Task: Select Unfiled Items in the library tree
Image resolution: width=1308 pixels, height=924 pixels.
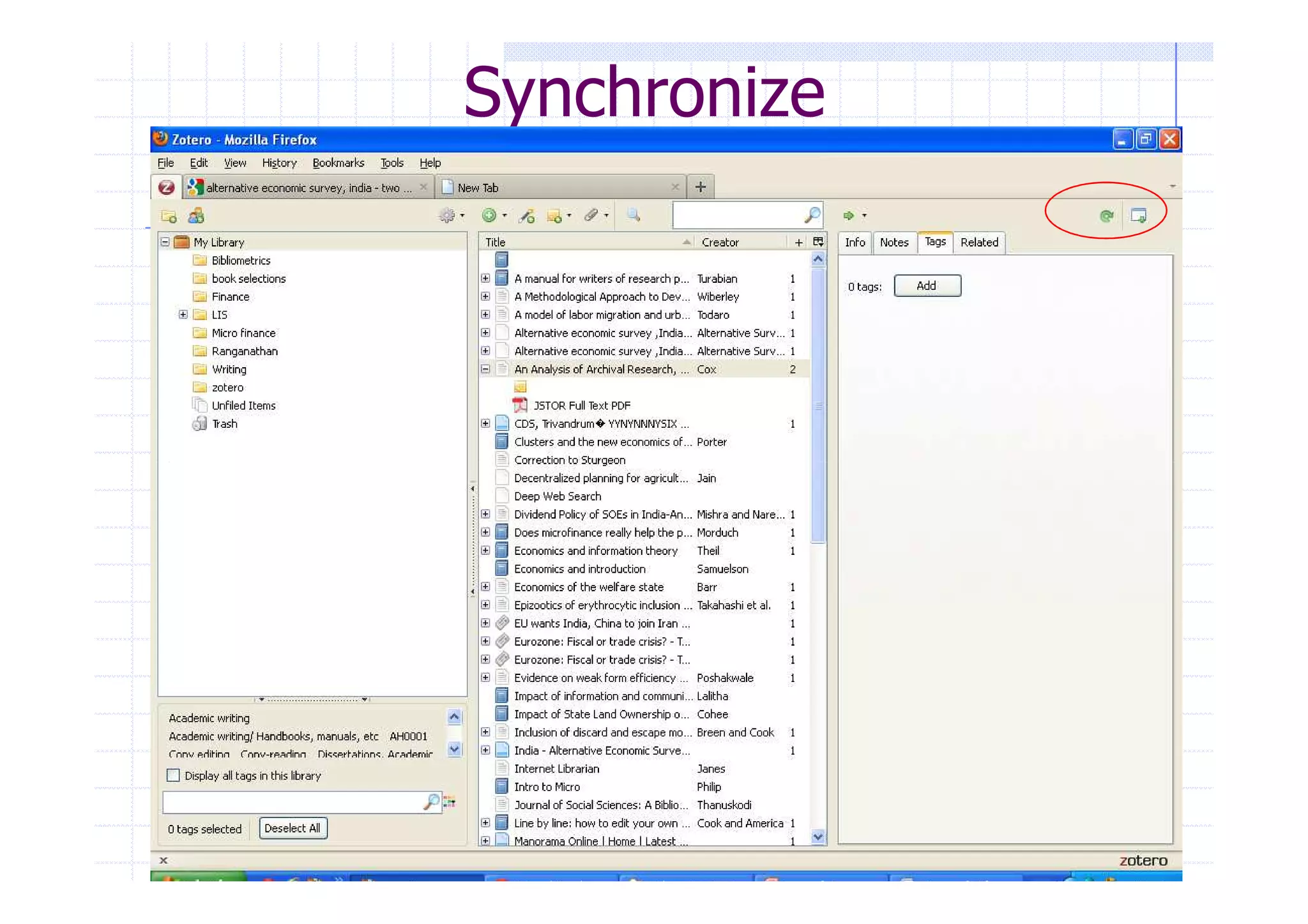Action: (243, 405)
